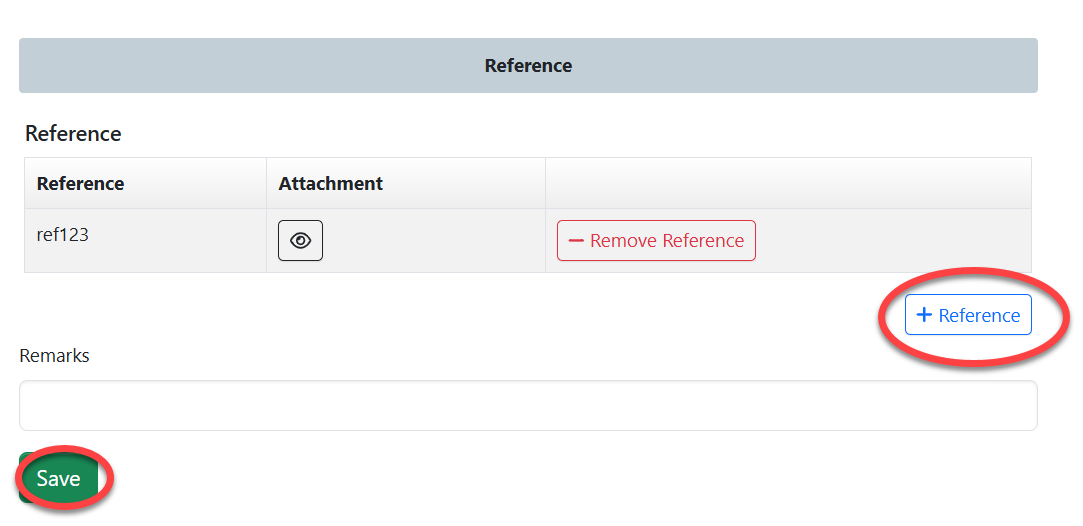The image size is (1083, 526).
Task: Click the empty third column header
Action: [788, 184]
